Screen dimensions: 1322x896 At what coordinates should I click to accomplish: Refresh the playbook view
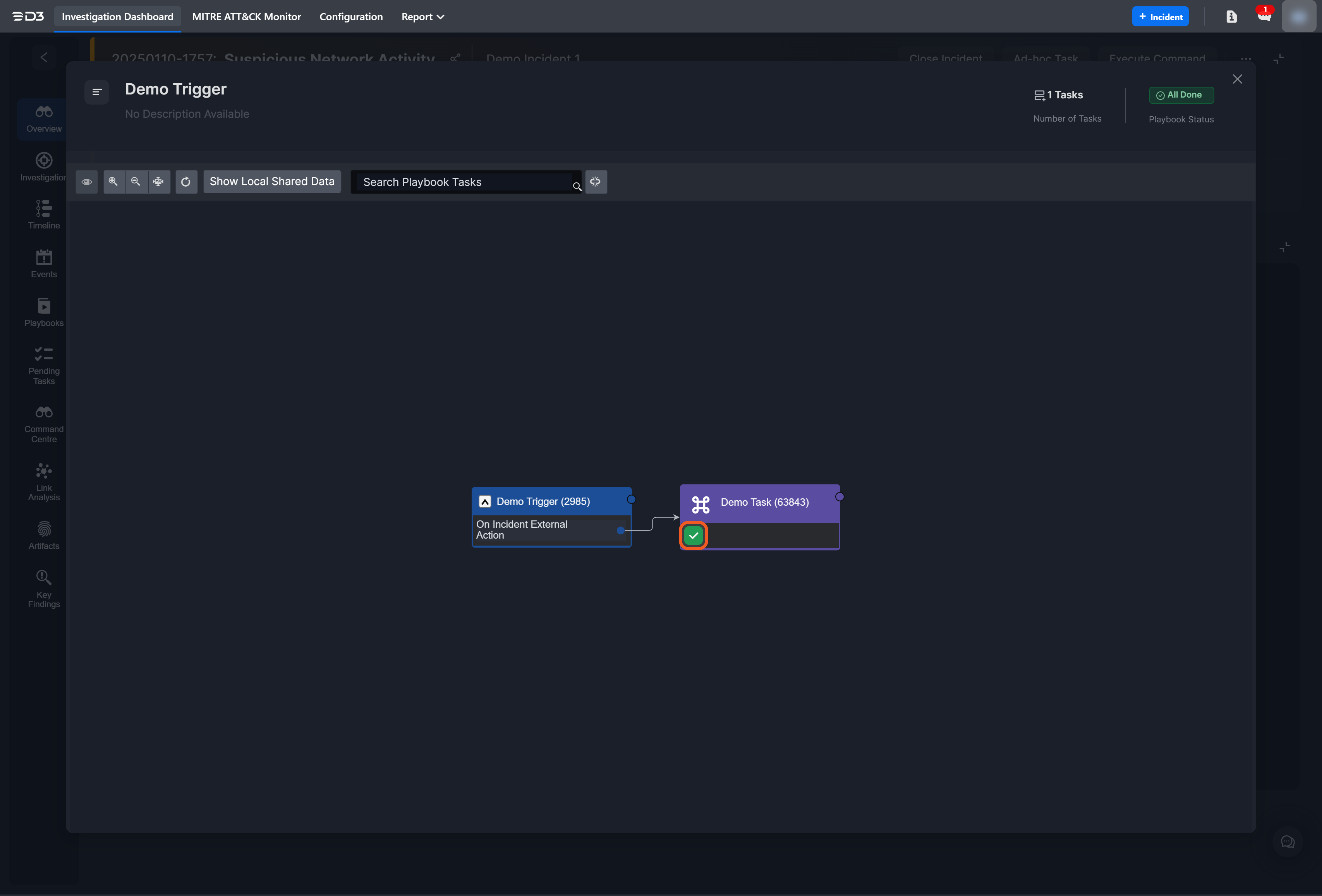tap(186, 182)
